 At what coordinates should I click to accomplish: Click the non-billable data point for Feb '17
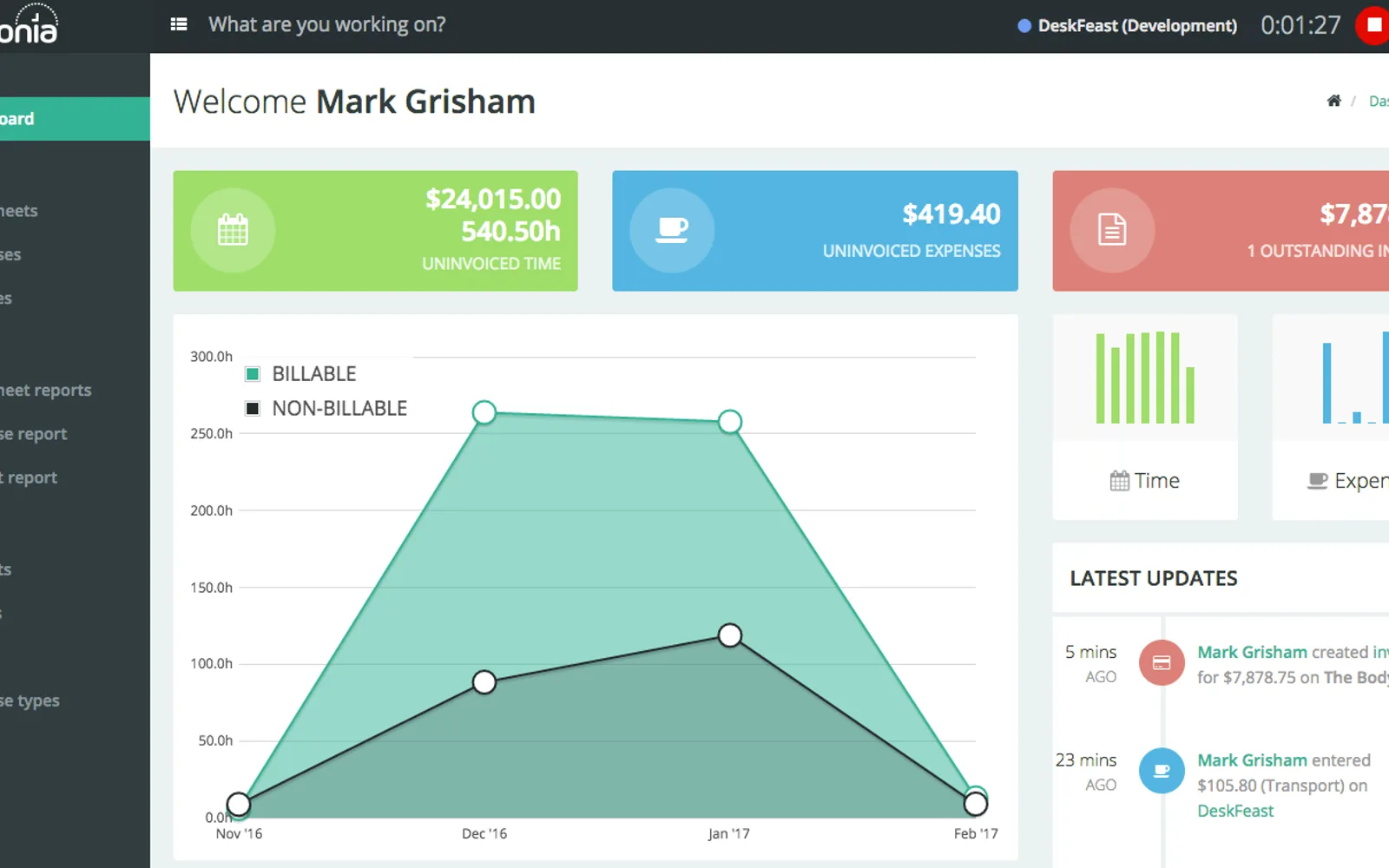[976, 805]
